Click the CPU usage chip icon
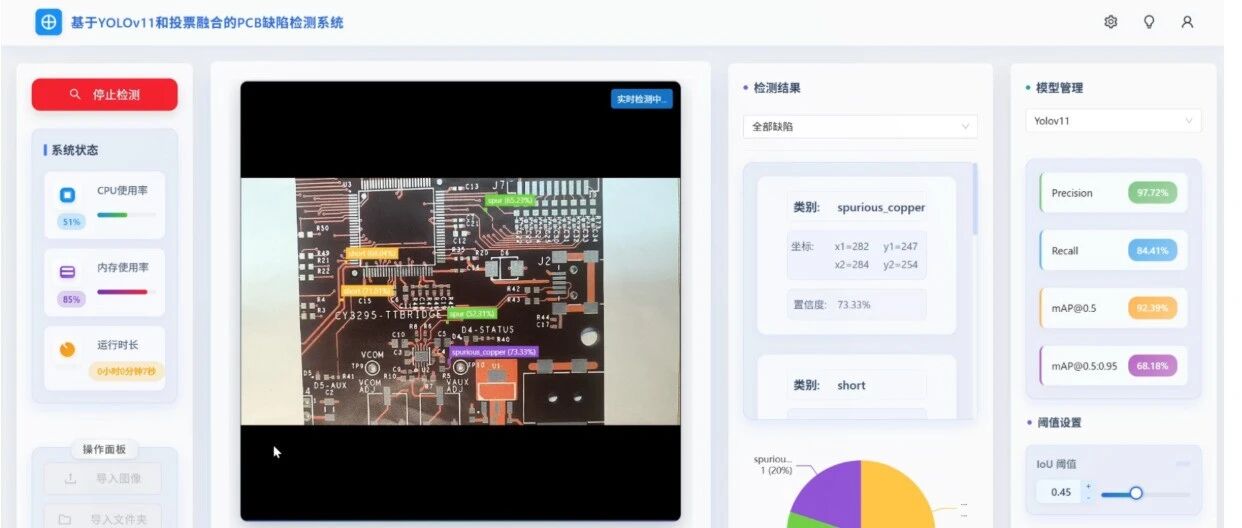Viewport: 1242px width, 528px height. [x=67, y=195]
